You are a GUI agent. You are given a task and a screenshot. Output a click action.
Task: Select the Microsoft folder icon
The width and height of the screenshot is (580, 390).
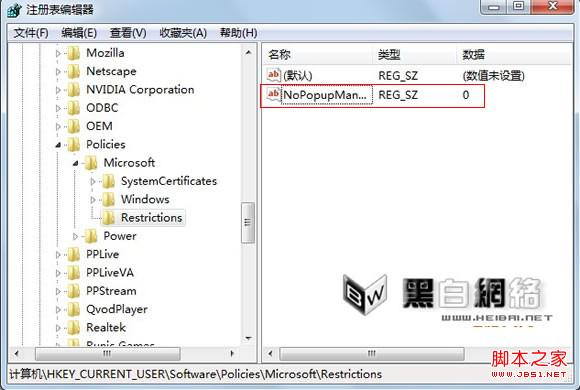(x=91, y=163)
